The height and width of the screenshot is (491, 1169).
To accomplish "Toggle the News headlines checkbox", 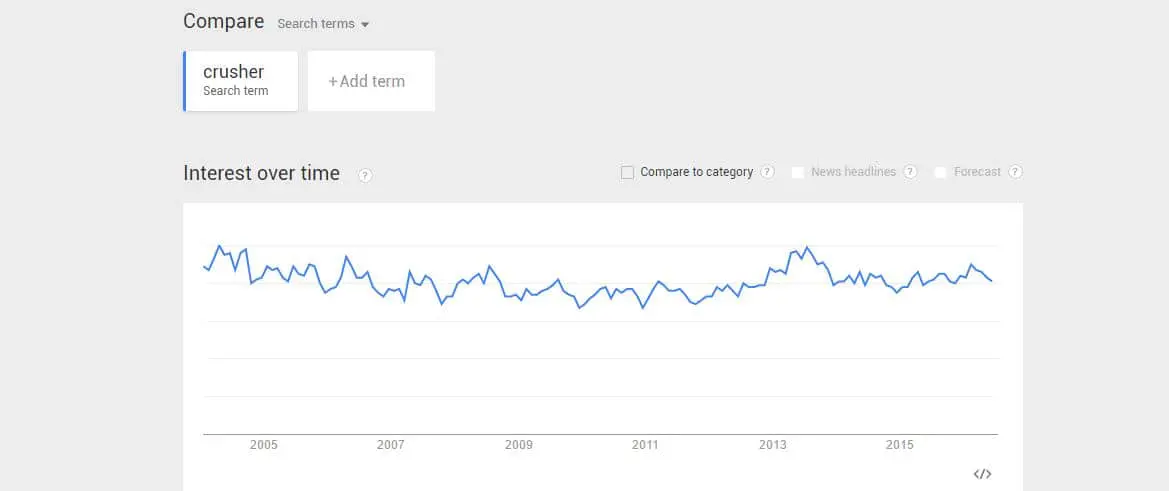I will tap(798, 173).
